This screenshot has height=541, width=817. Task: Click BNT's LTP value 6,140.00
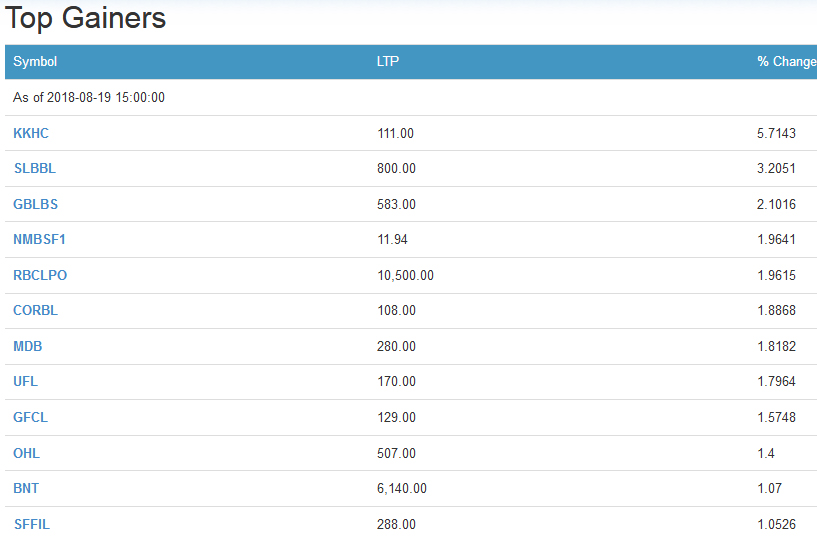[x=402, y=488]
